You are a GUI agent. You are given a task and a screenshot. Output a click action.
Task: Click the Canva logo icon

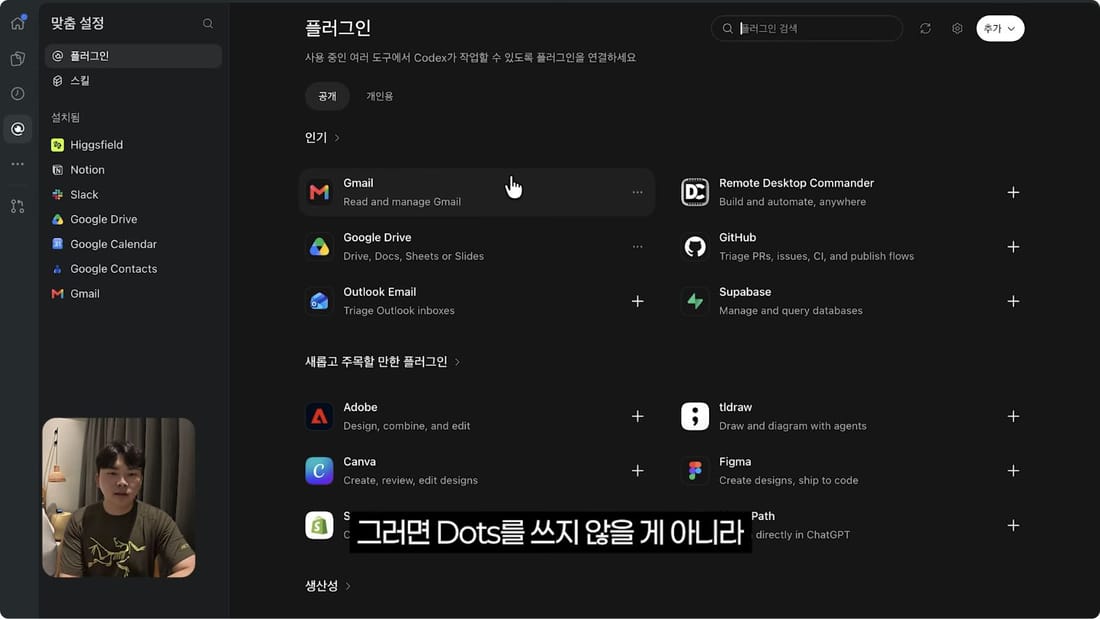coord(319,471)
